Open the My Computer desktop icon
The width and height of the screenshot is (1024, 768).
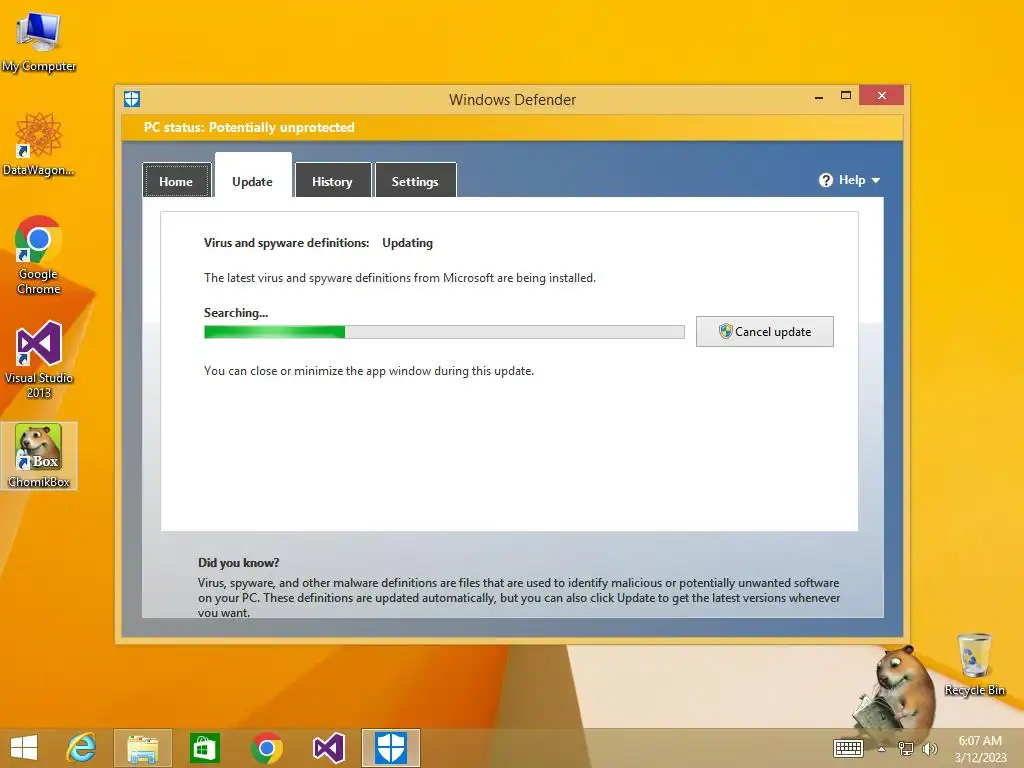pyautogui.click(x=39, y=40)
